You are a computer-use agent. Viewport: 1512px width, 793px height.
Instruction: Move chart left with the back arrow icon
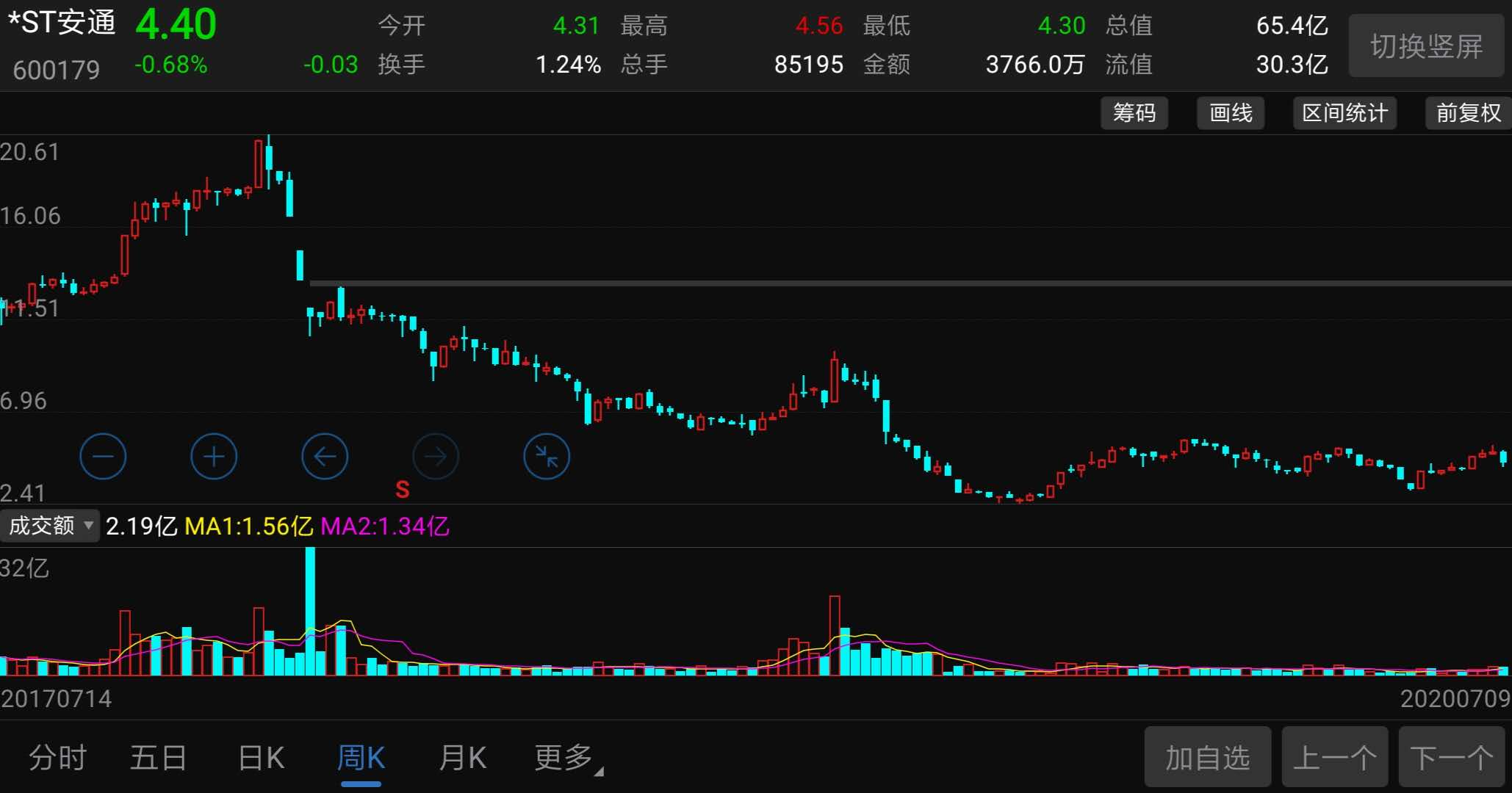tap(325, 456)
